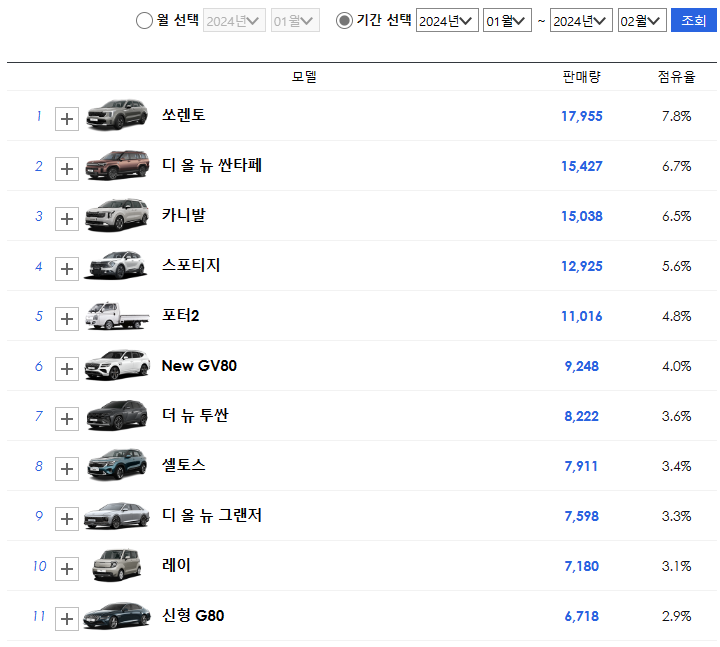
Task: Click the 셀토스 car thumbnail
Action: [117, 465]
